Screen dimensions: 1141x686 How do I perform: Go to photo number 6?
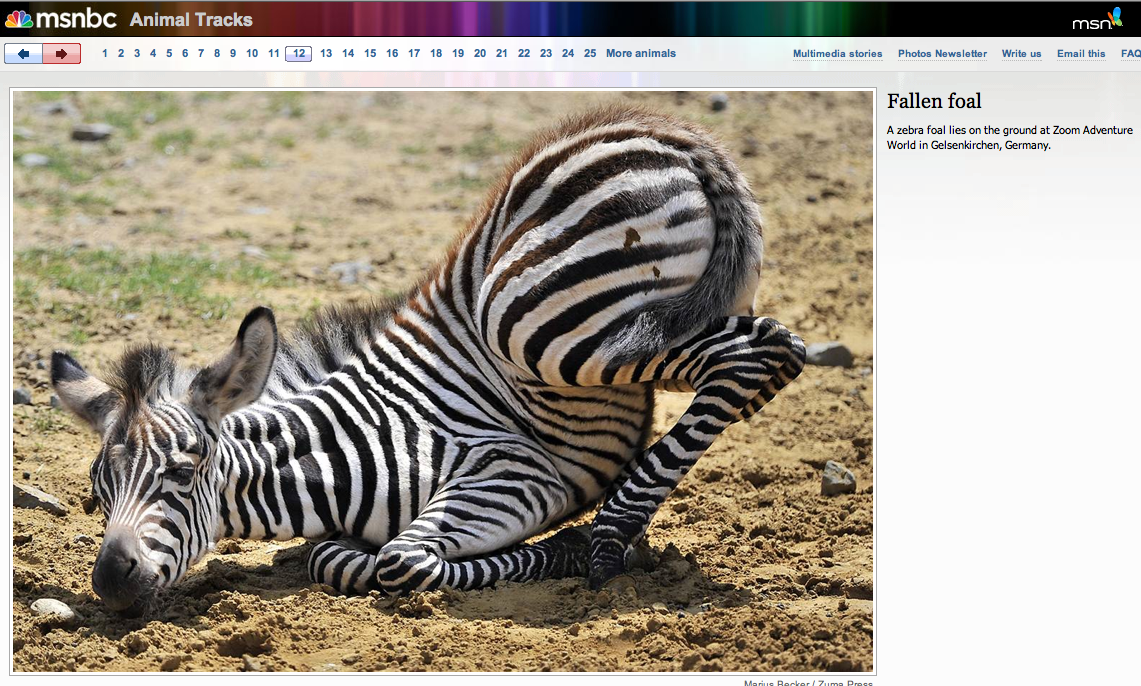(x=185, y=54)
